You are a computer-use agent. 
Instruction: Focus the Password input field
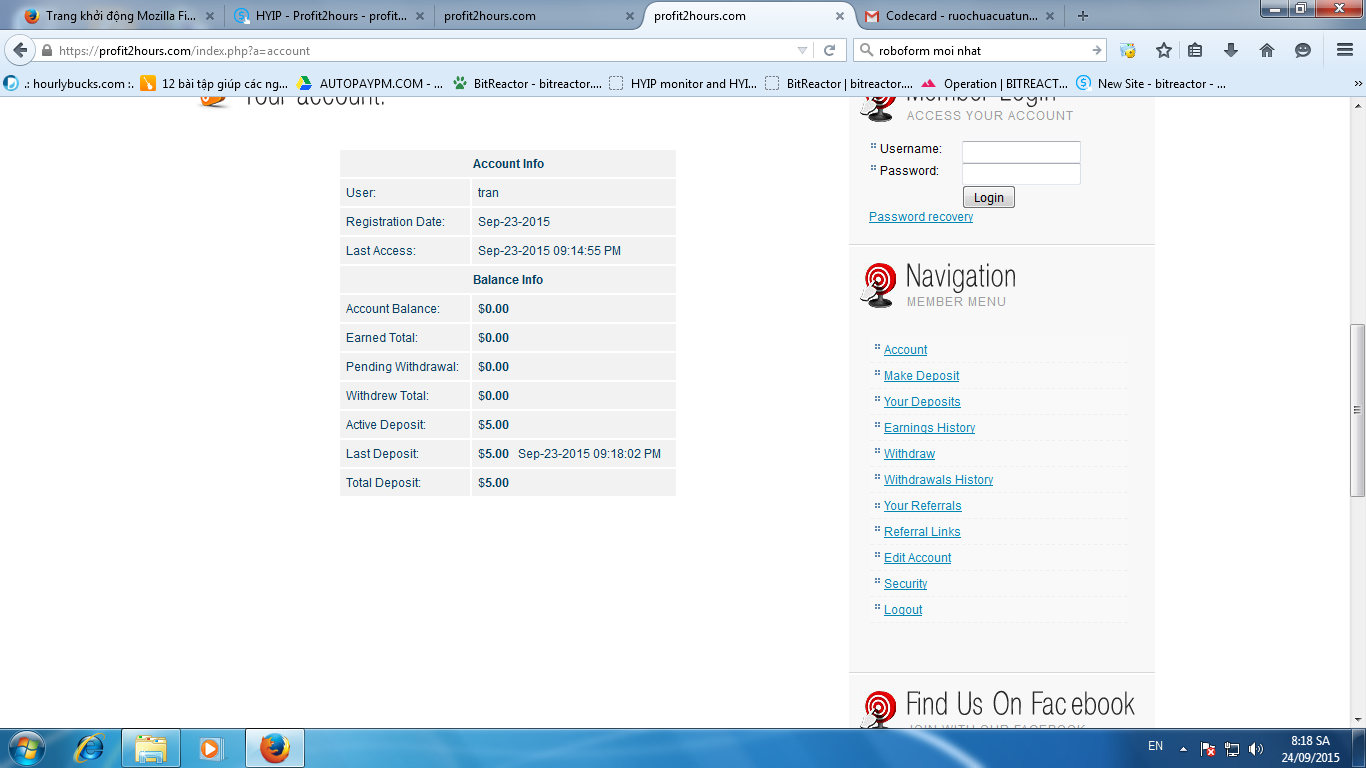pyautogui.click(x=1021, y=174)
